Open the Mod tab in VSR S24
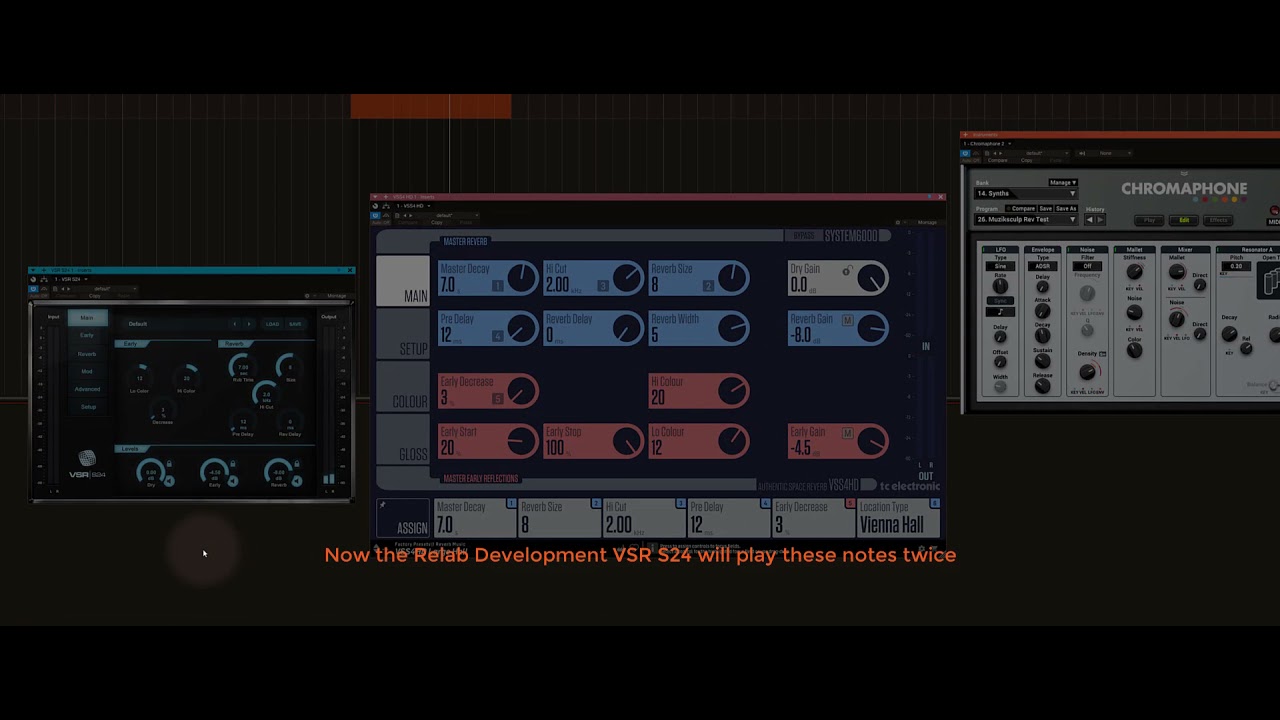 click(x=87, y=371)
